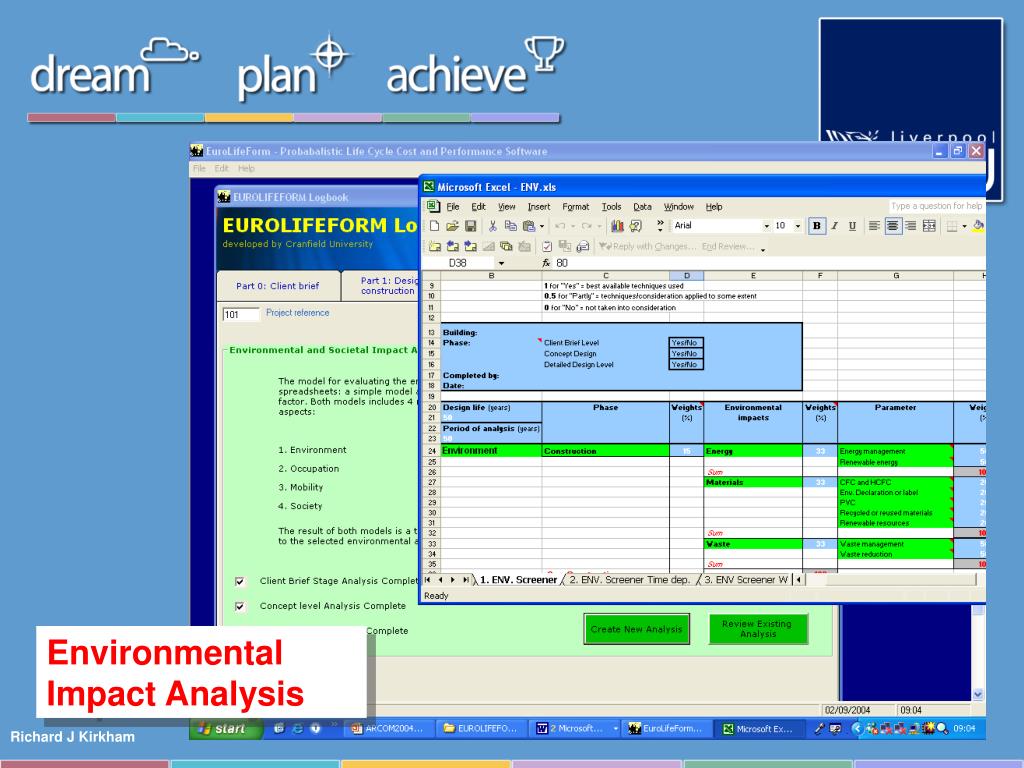Screen dimensions: 1024x768
Task: Click the Create New Analysis button
Action: (636, 629)
